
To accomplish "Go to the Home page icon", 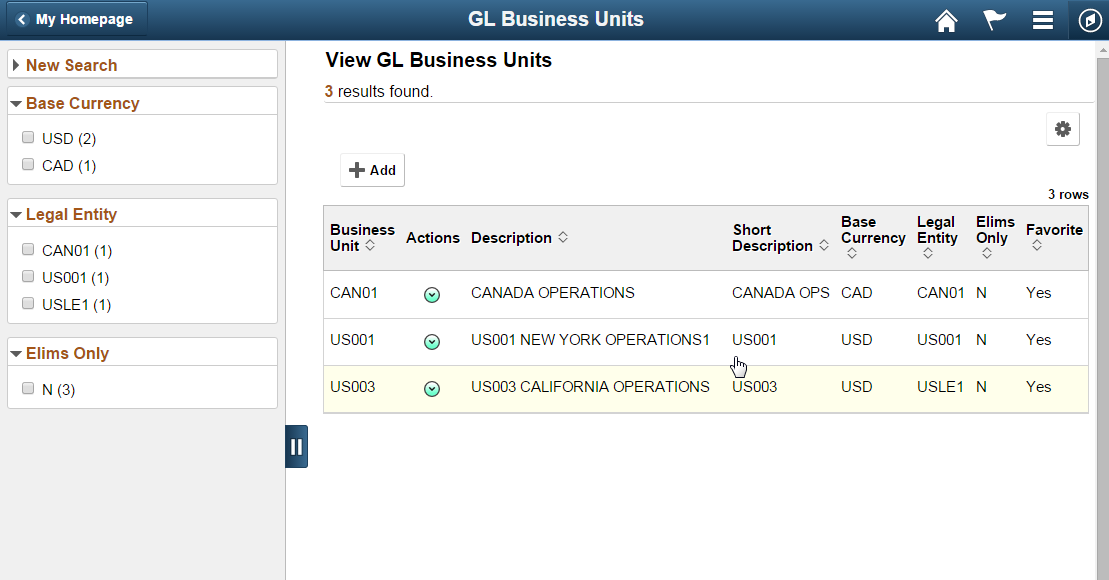I will coord(946,21).
